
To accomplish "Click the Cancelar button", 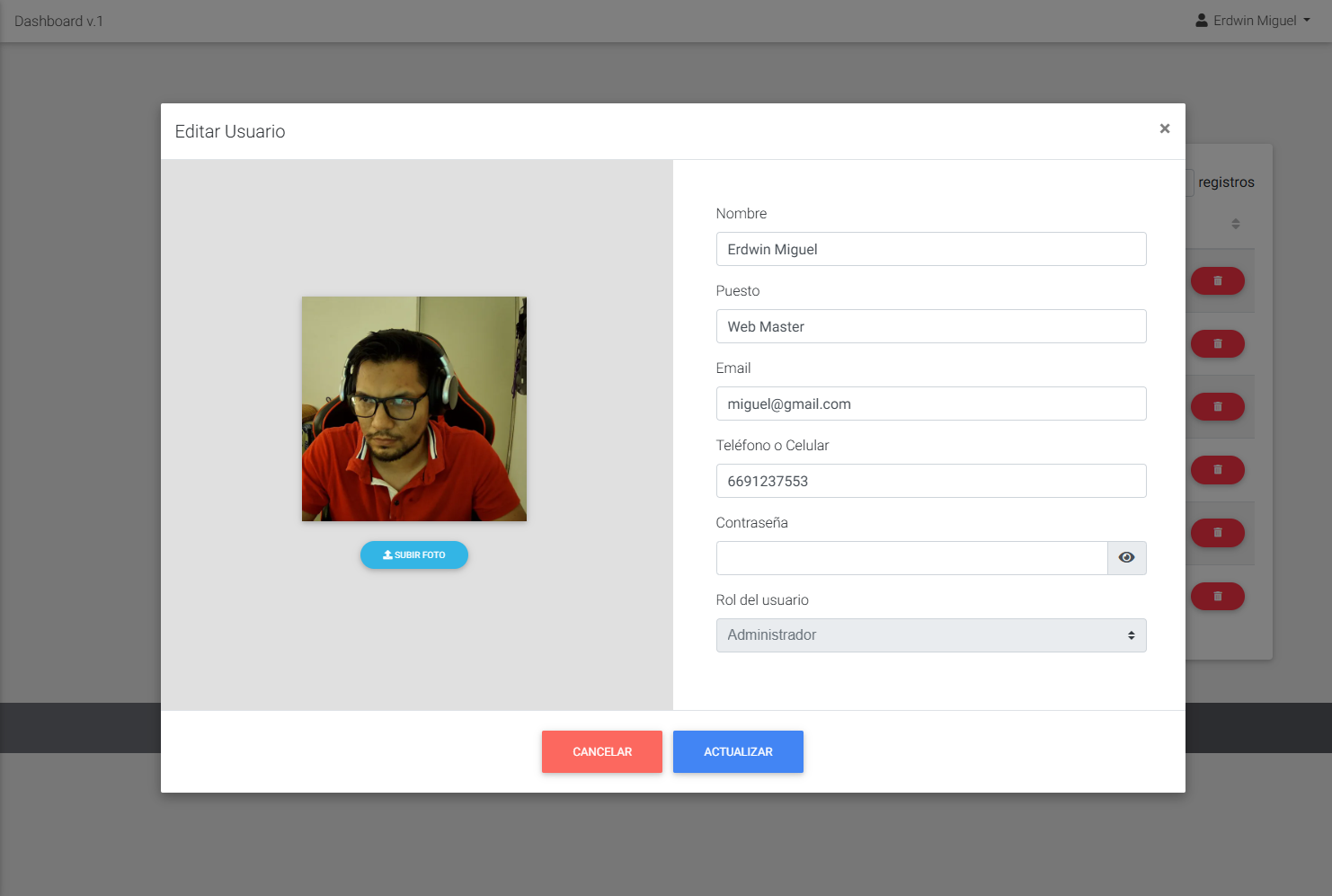I will click(x=602, y=752).
